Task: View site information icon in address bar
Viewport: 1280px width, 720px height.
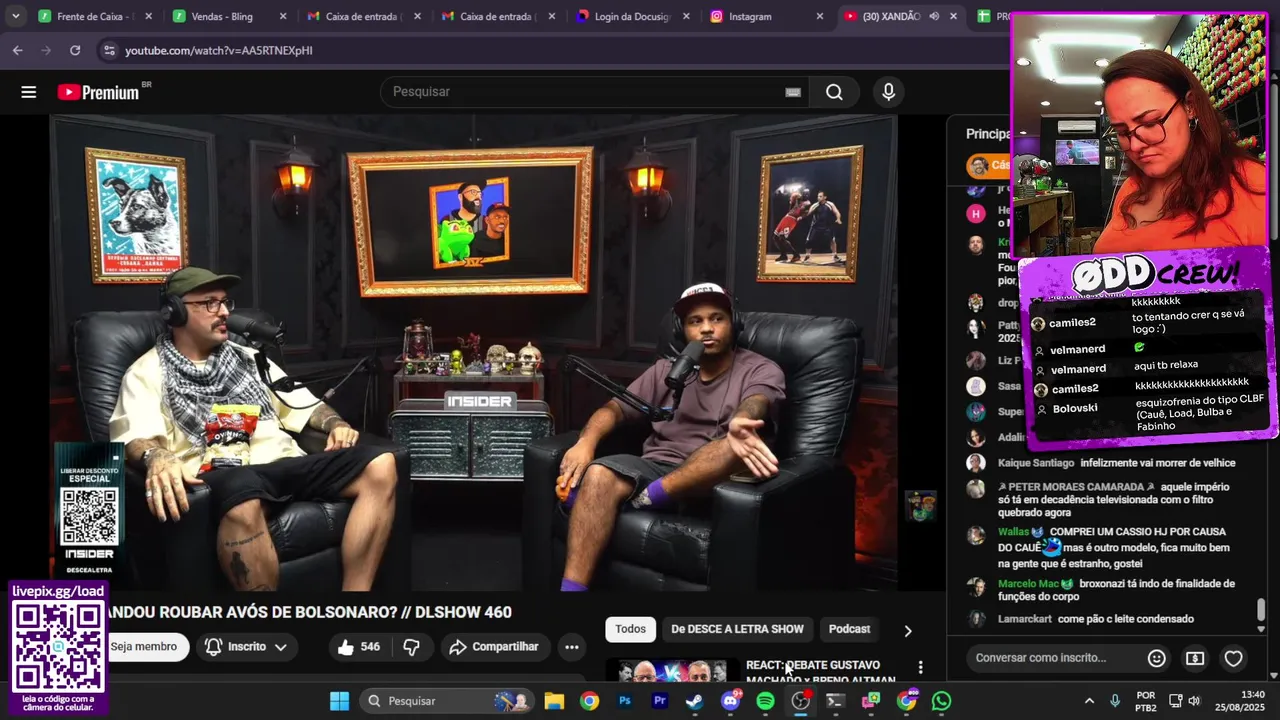Action: click(x=108, y=50)
